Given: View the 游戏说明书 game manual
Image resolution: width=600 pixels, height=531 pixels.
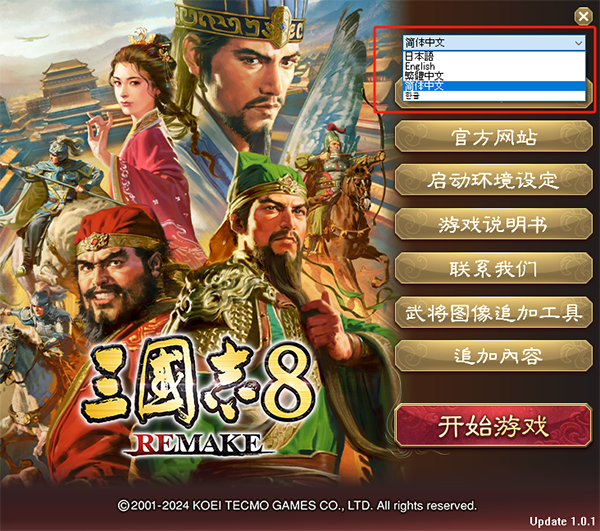Looking at the screenshot, I should coord(493,224).
